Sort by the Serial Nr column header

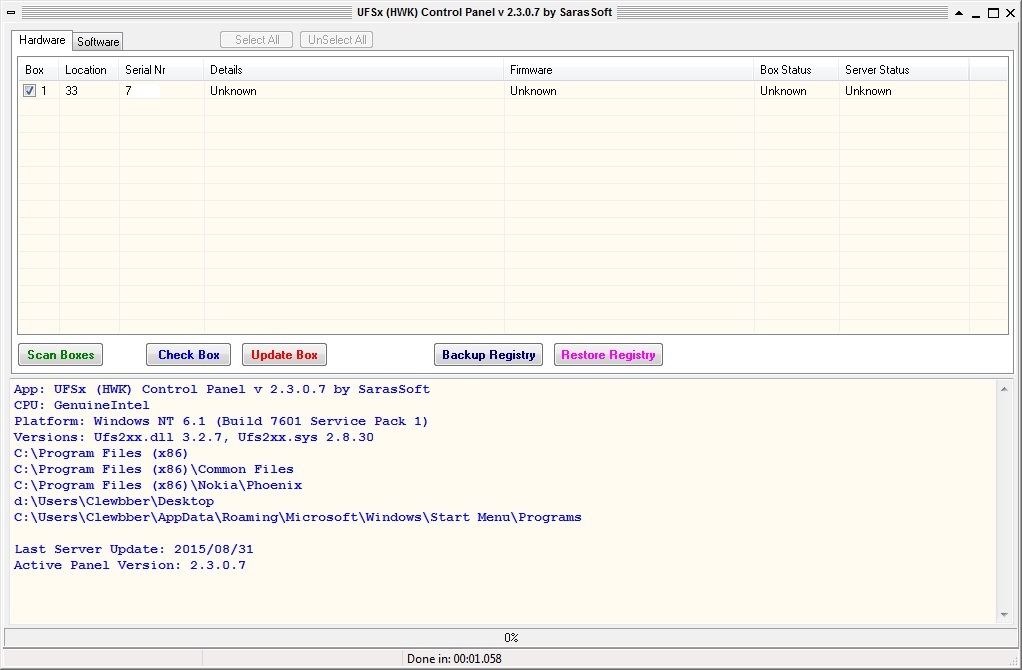click(162, 70)
